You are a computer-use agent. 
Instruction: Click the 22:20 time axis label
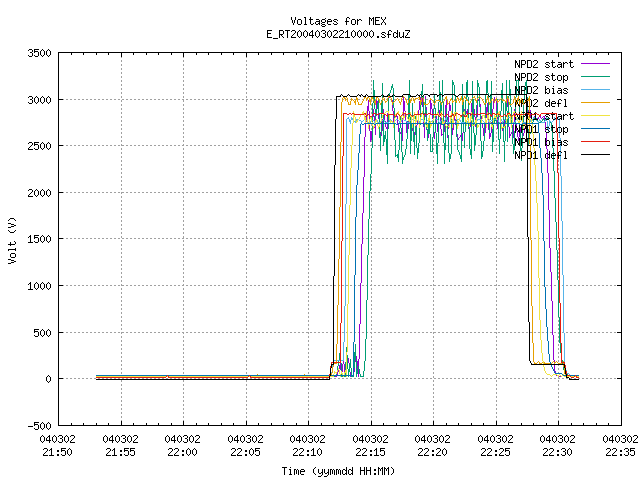pyautogui.click(x=432, y=452)
